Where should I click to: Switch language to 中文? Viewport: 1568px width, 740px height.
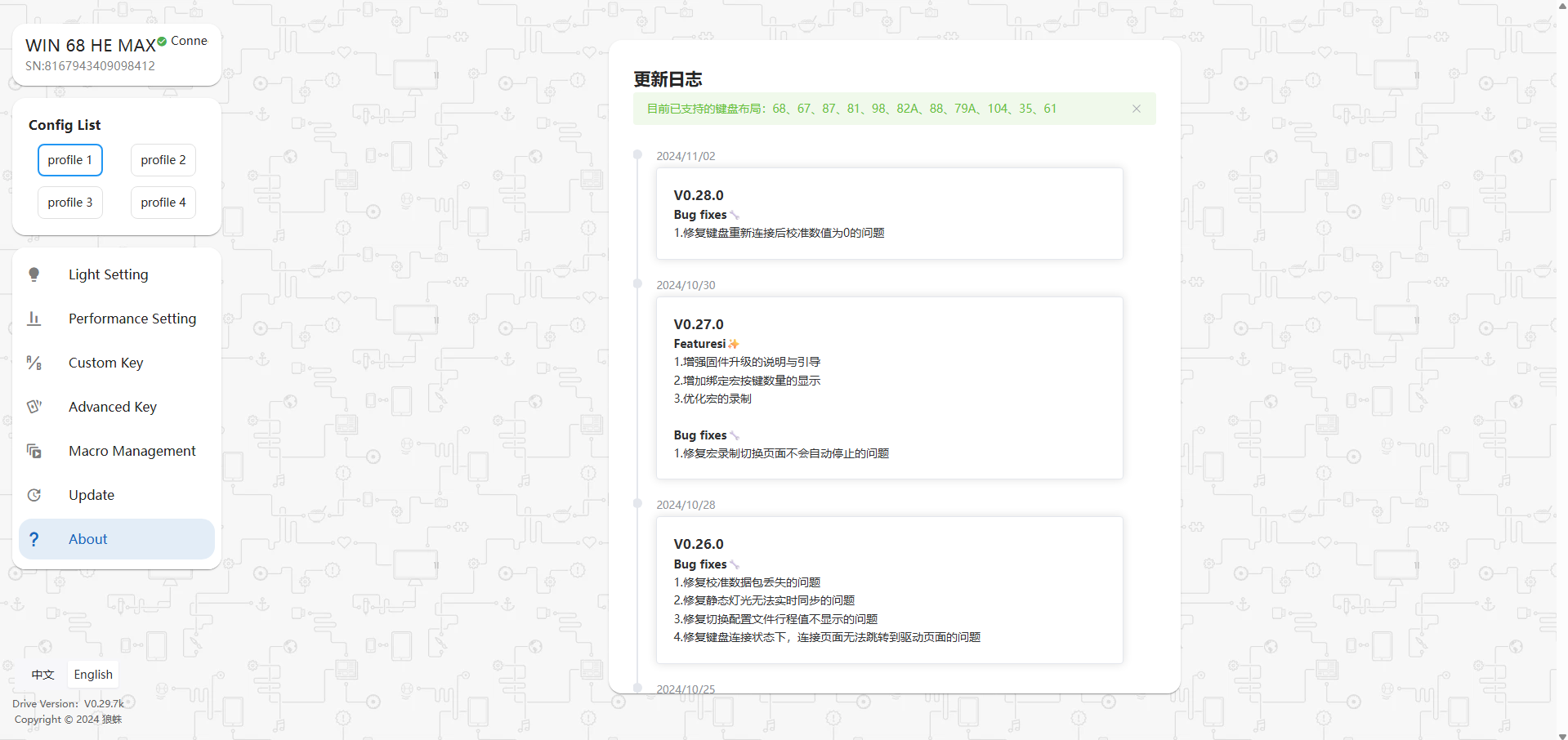(42, 675)
